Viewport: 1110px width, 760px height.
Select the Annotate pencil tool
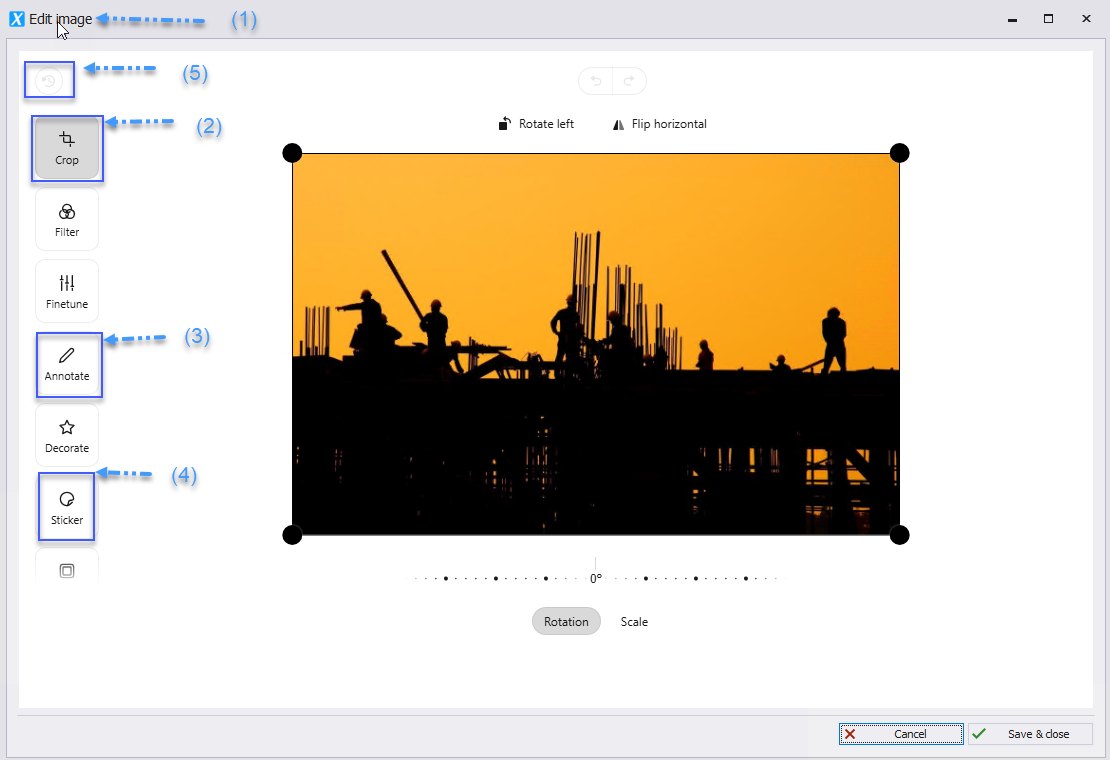point(67,364)
